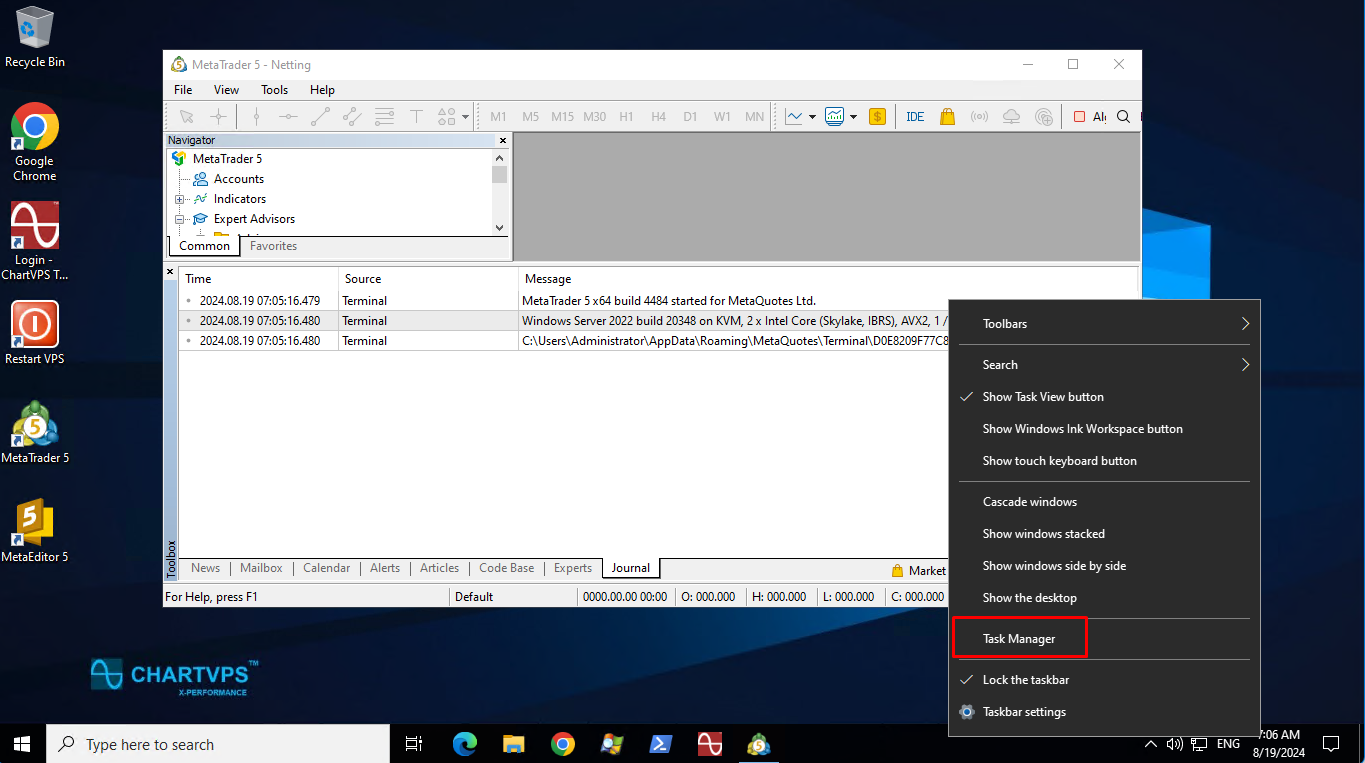The height and width of the screenshot is (763, 1365).
Task: Open the IDE MetaEditor toolbar button
Action: (915, 117)
